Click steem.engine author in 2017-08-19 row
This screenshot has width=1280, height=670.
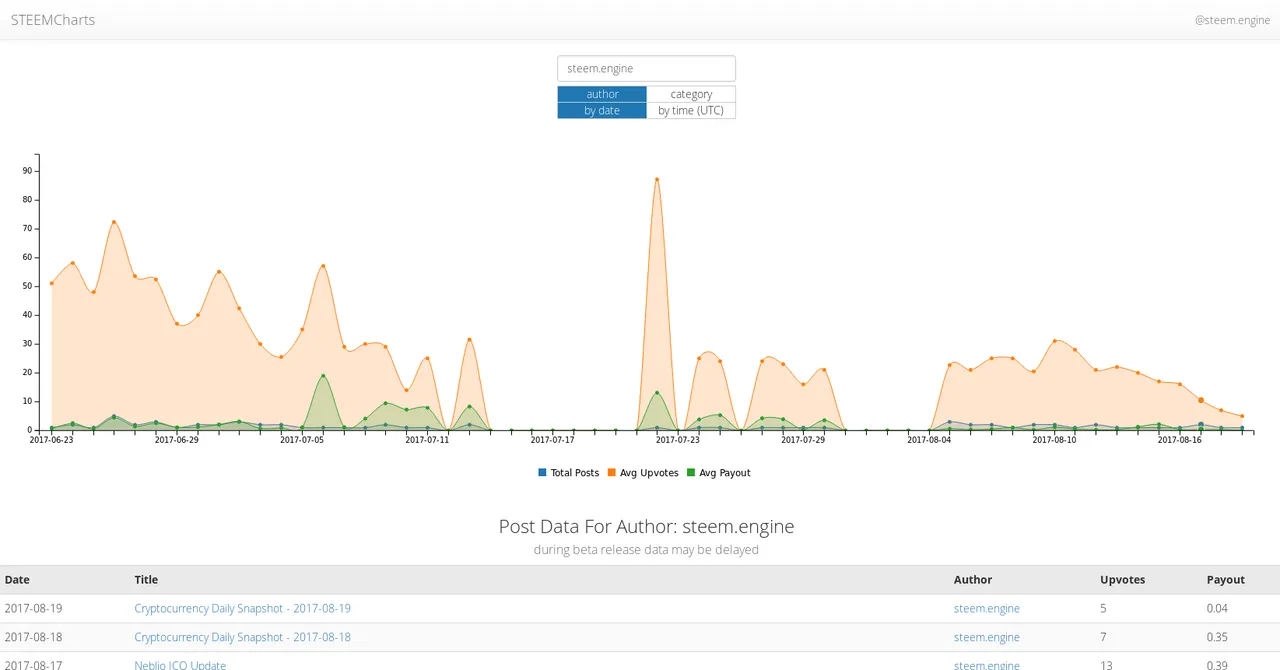pyautogui.click(x=987, y=608)
